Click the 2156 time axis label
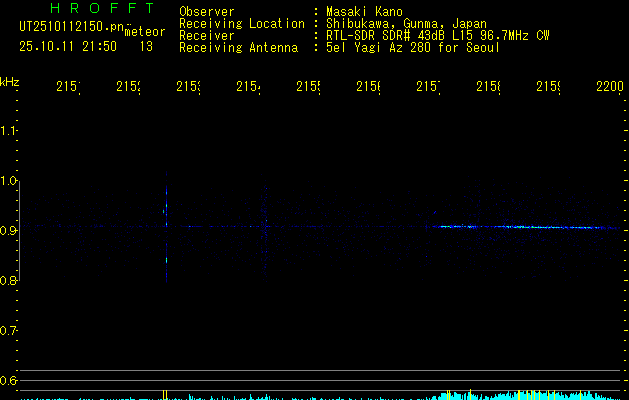 click(368, 86)
